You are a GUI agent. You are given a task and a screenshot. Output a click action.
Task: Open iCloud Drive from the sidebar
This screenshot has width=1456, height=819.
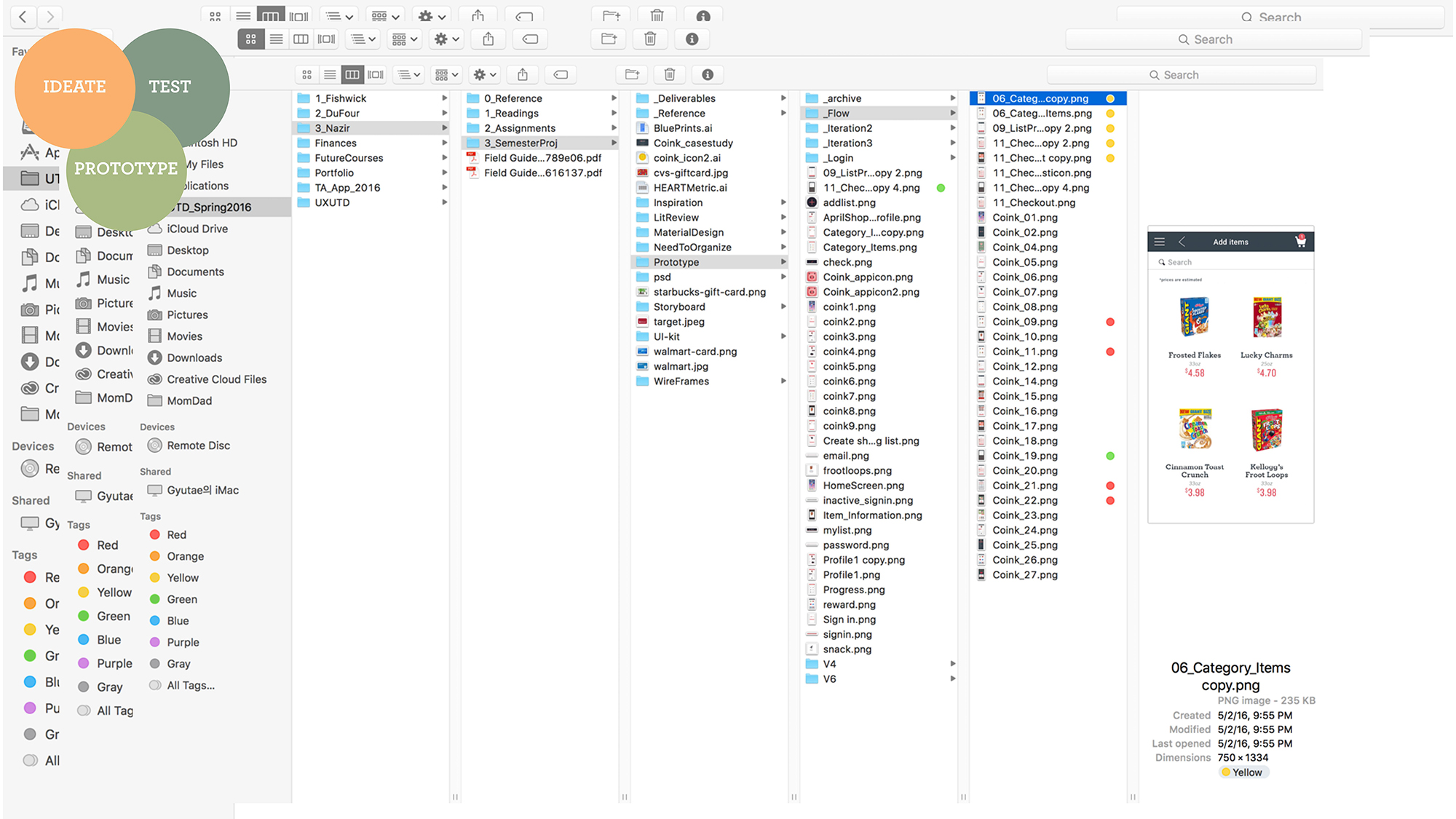pos(197,229)
